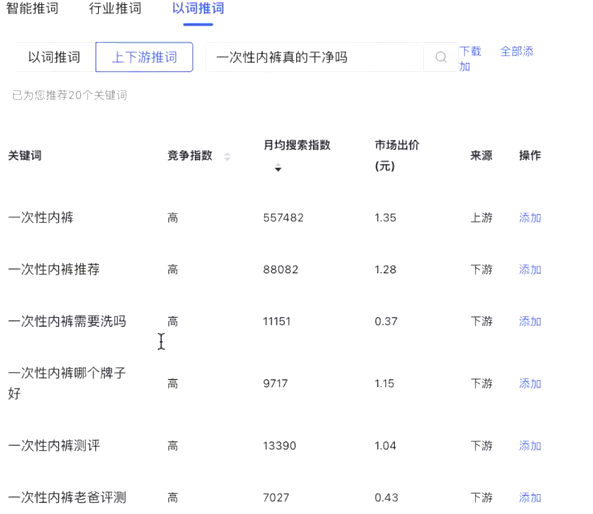Click the 竞争指数 column header
This screenshot has width=593, height=514.
(x=190, y=155)
